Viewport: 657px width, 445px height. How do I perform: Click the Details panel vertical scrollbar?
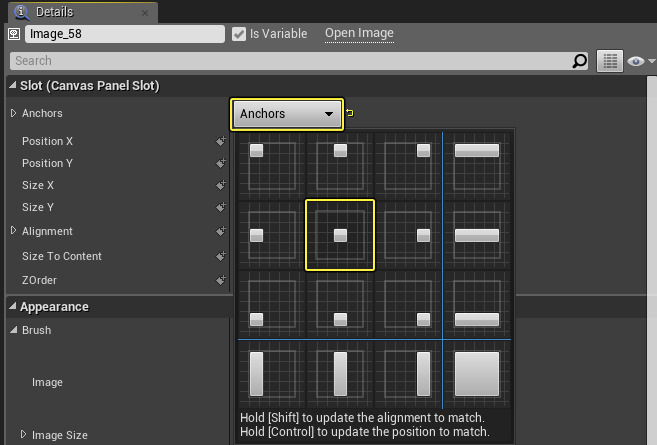point(652,260)
